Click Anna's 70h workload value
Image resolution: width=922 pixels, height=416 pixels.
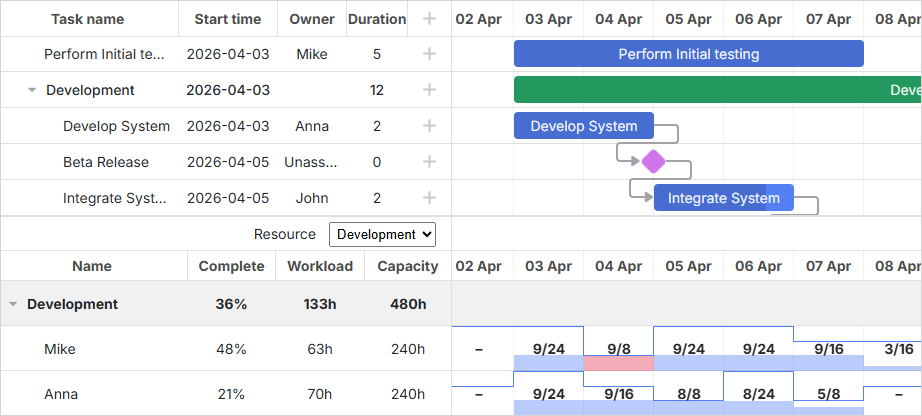320,394
